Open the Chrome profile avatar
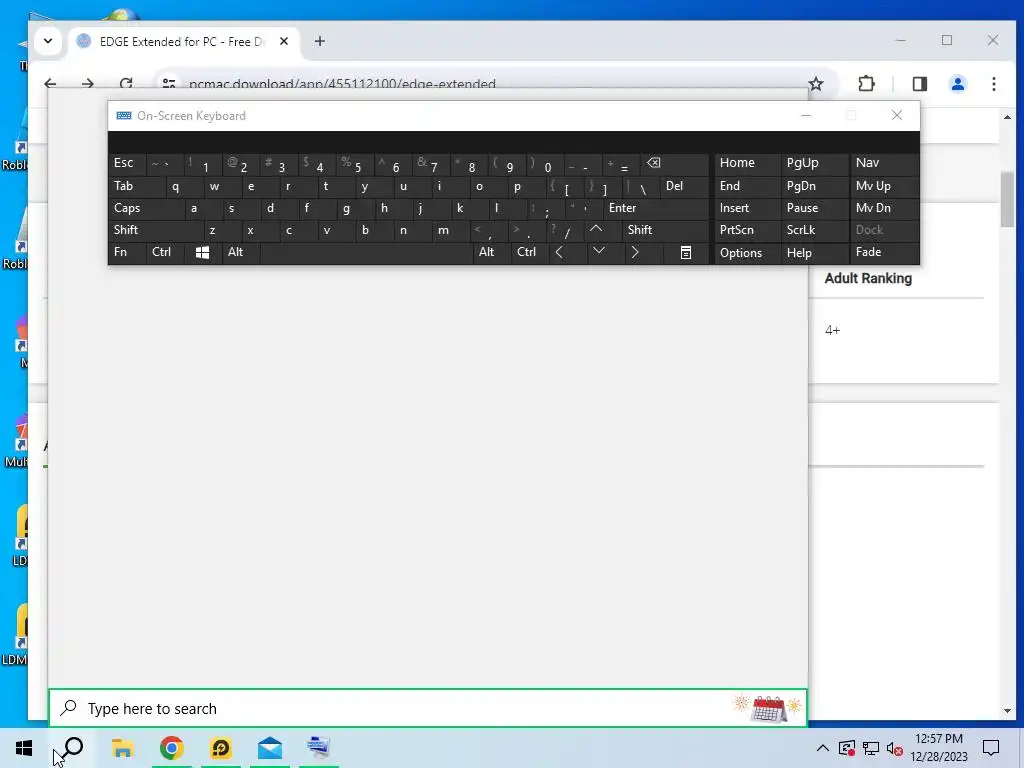The image size is (1024, 768). tap(957, 84)
